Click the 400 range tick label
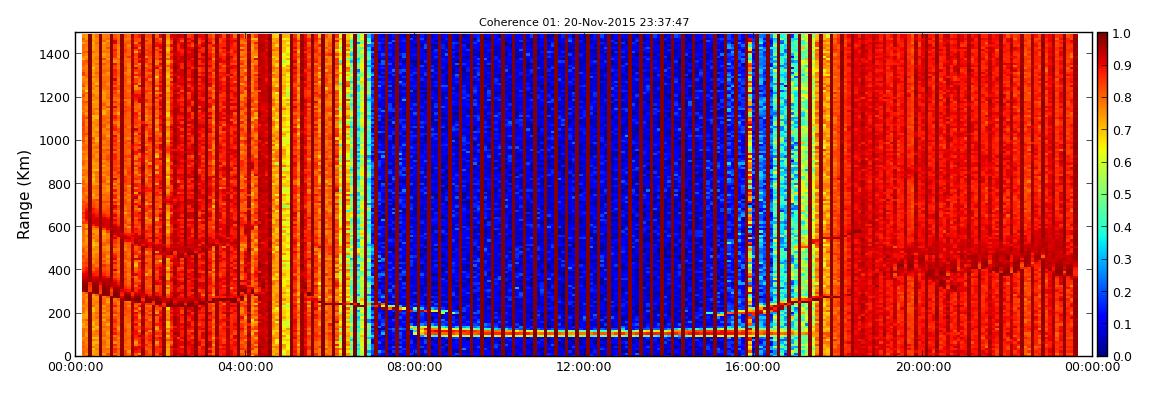 tap(59, 271)
